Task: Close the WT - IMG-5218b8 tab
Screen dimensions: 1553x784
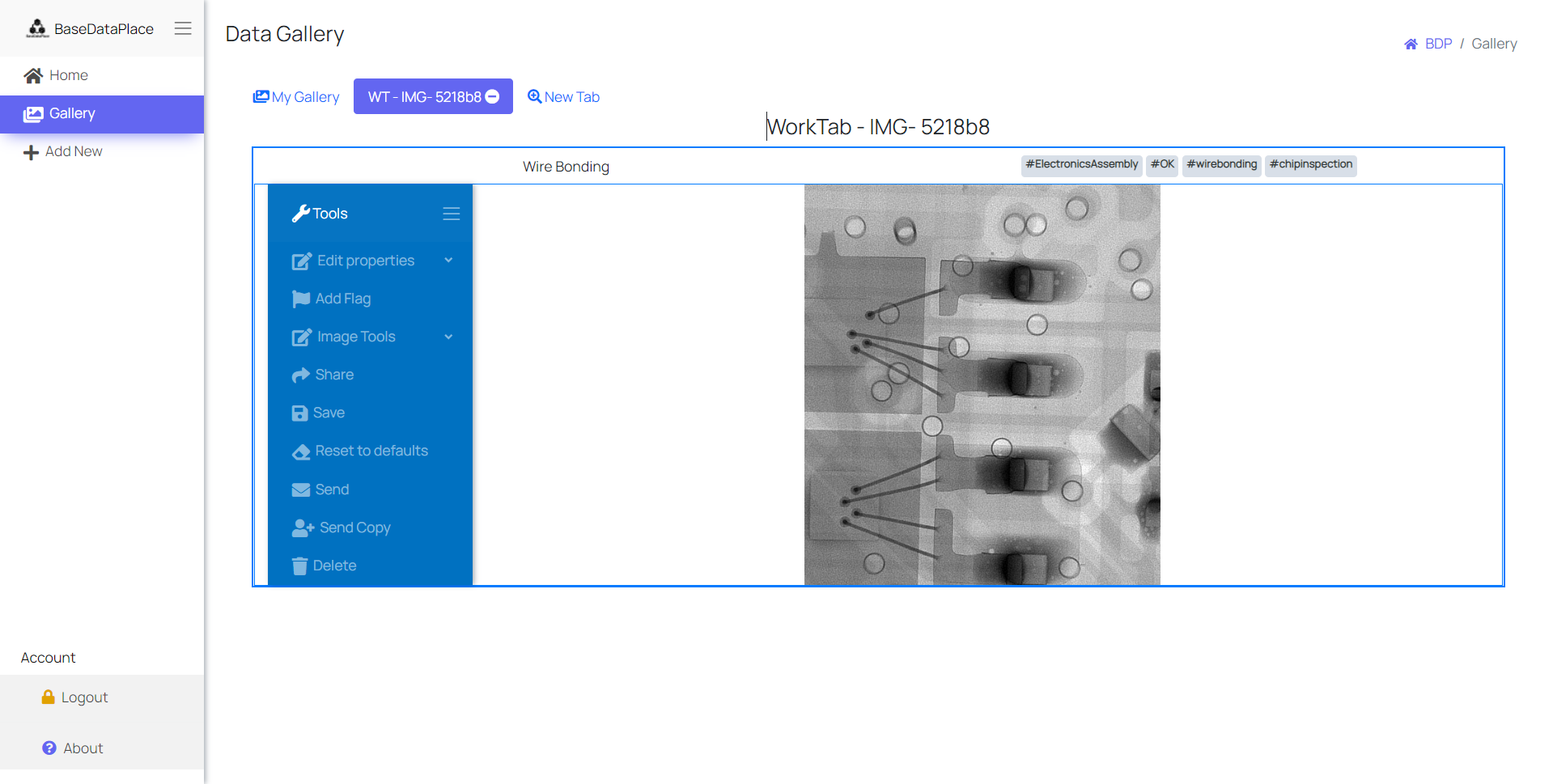Action: 492,97
